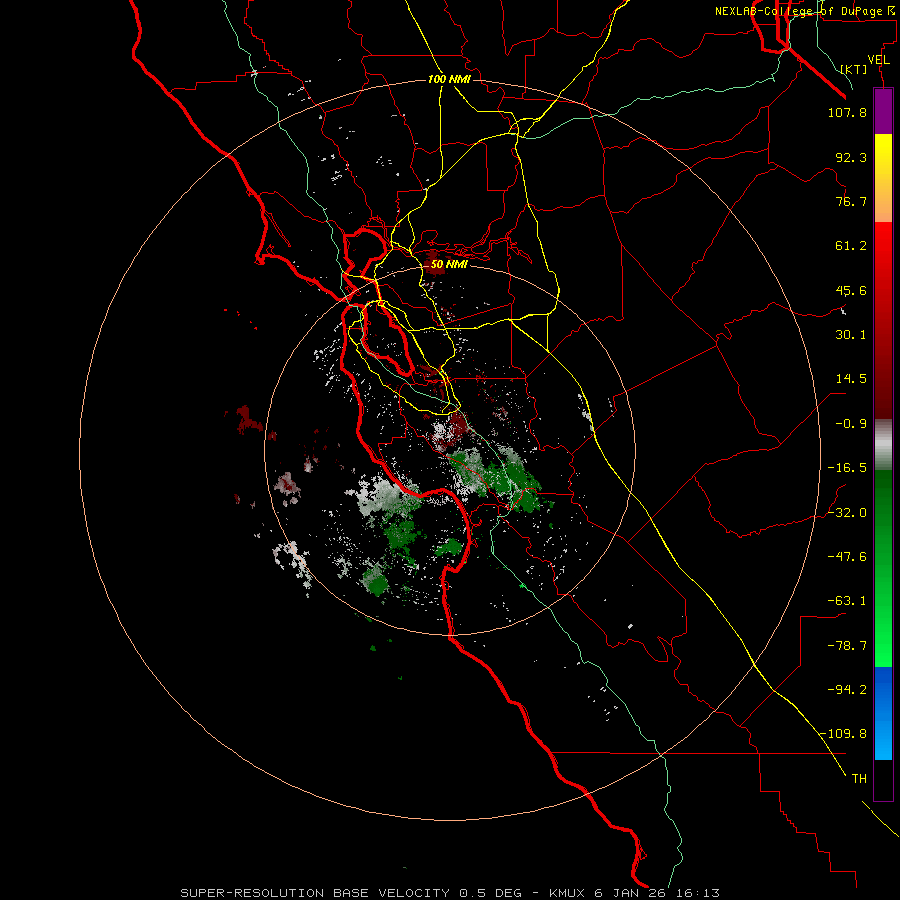Select the 14.5 scale value

851,379
